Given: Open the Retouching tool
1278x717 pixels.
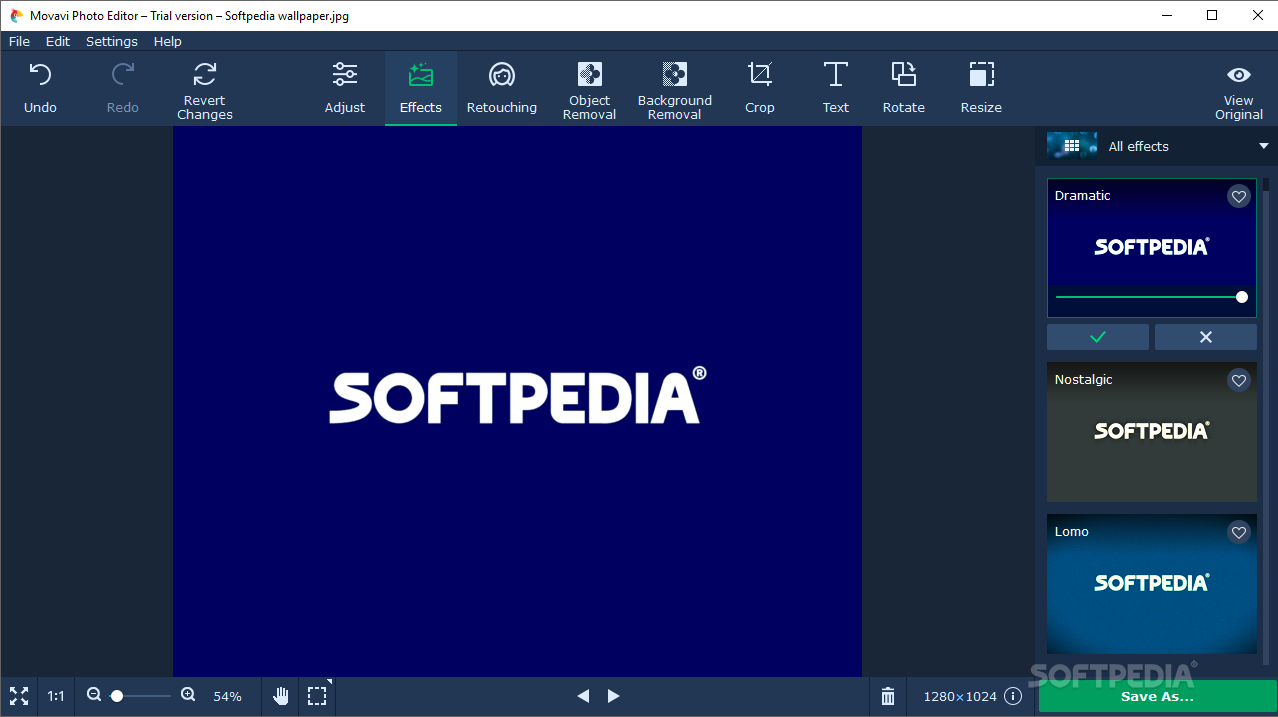Looking at the screenshot, I should (502, 88).
